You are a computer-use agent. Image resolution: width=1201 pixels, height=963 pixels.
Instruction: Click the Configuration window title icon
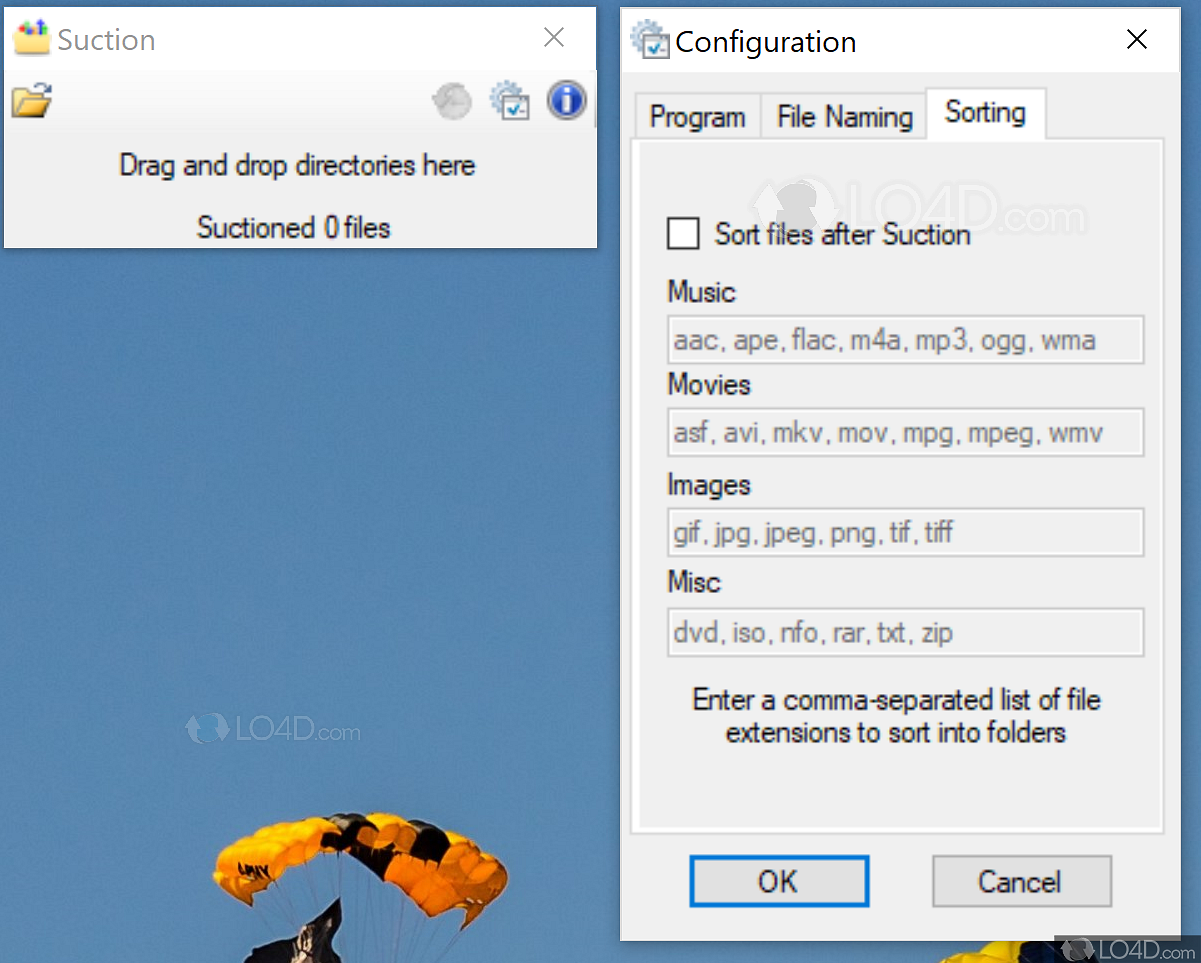click(650, 41)
